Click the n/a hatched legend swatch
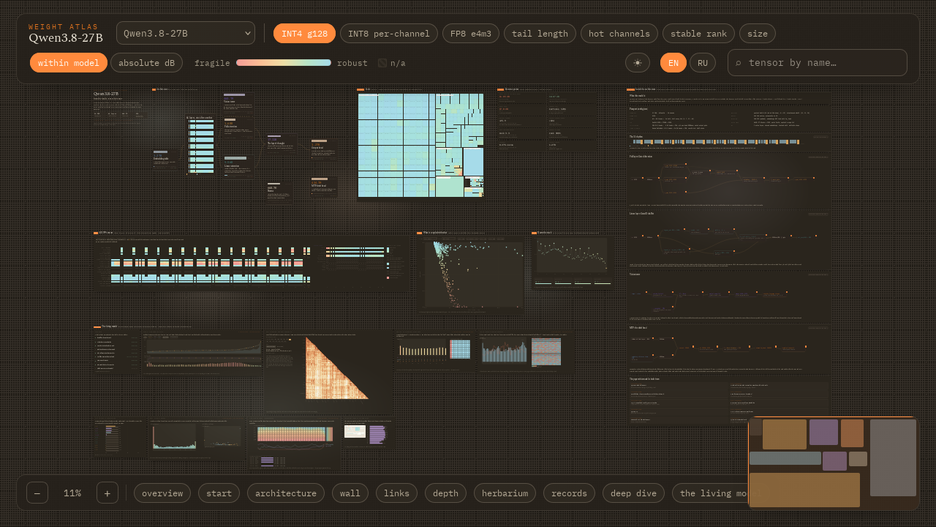Viewport: 936px width, 527px height. coord(383,63)
